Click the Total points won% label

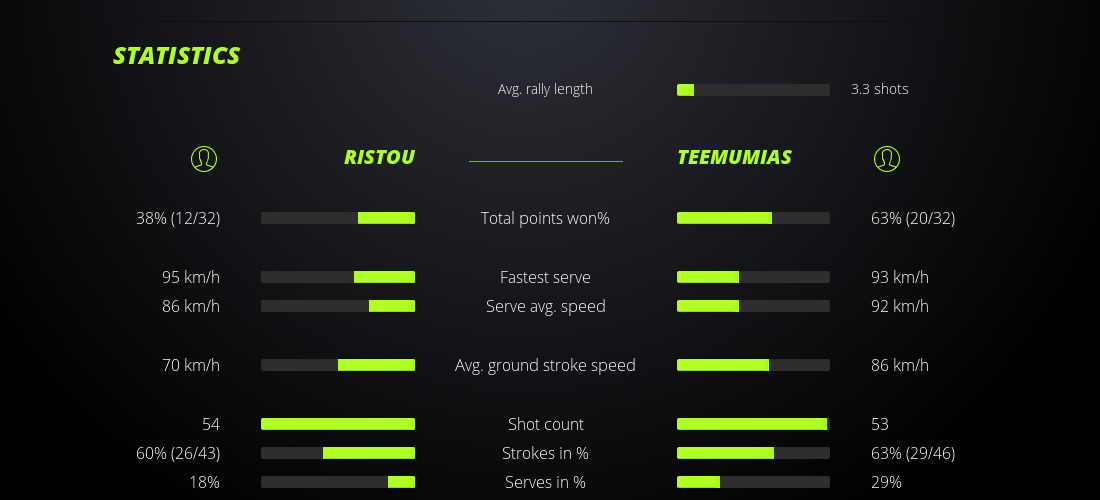point(545,218)
